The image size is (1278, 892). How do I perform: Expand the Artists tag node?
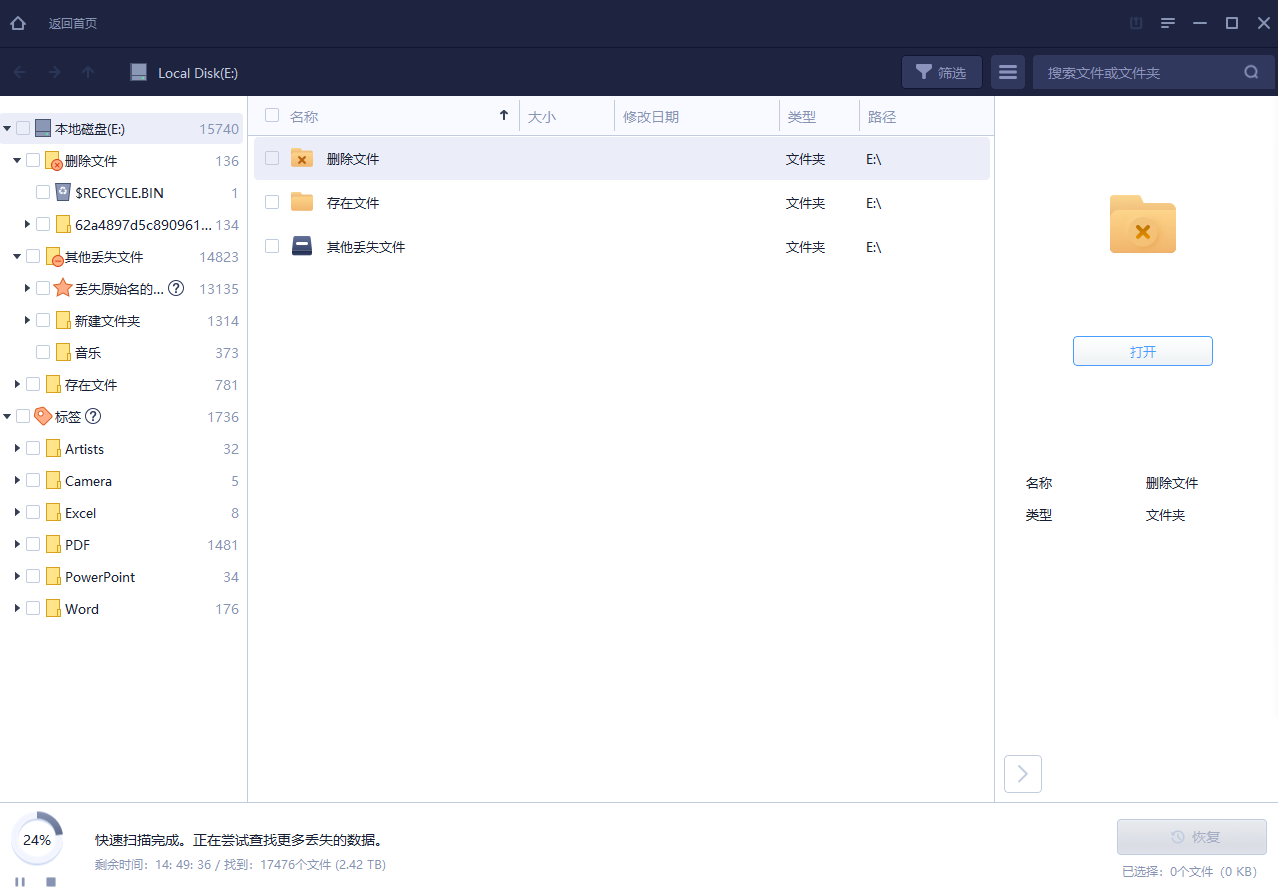click(x=17, y=448)
